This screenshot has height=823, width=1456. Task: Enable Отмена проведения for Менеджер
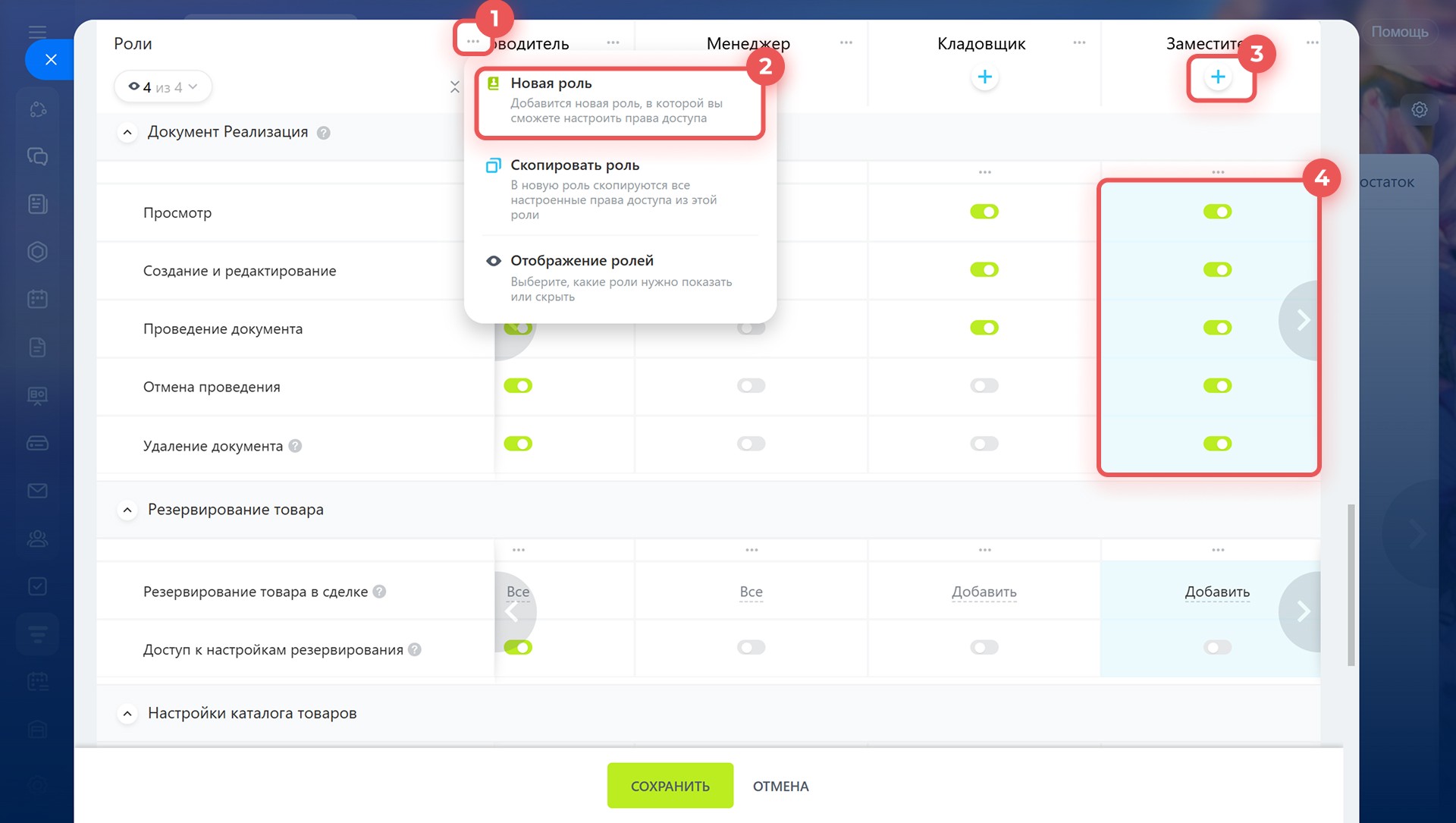tap(751, 386)
